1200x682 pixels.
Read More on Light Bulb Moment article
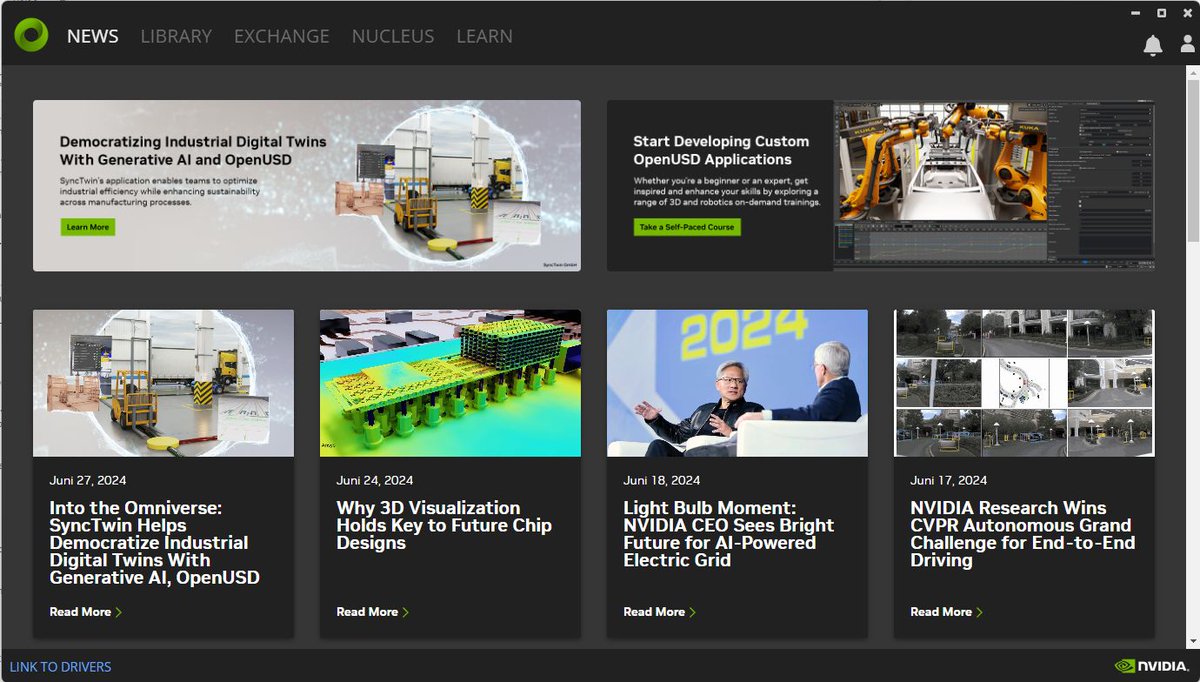coord(659,612)
